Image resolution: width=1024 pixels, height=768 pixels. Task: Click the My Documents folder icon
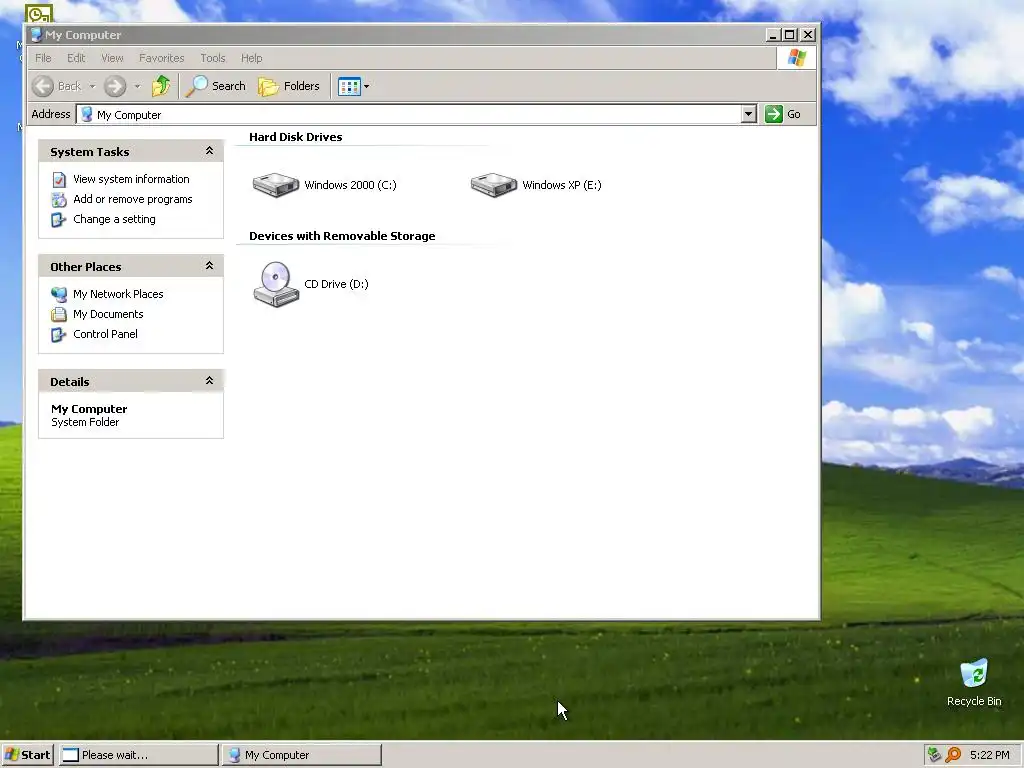click(x=59, y=315)
